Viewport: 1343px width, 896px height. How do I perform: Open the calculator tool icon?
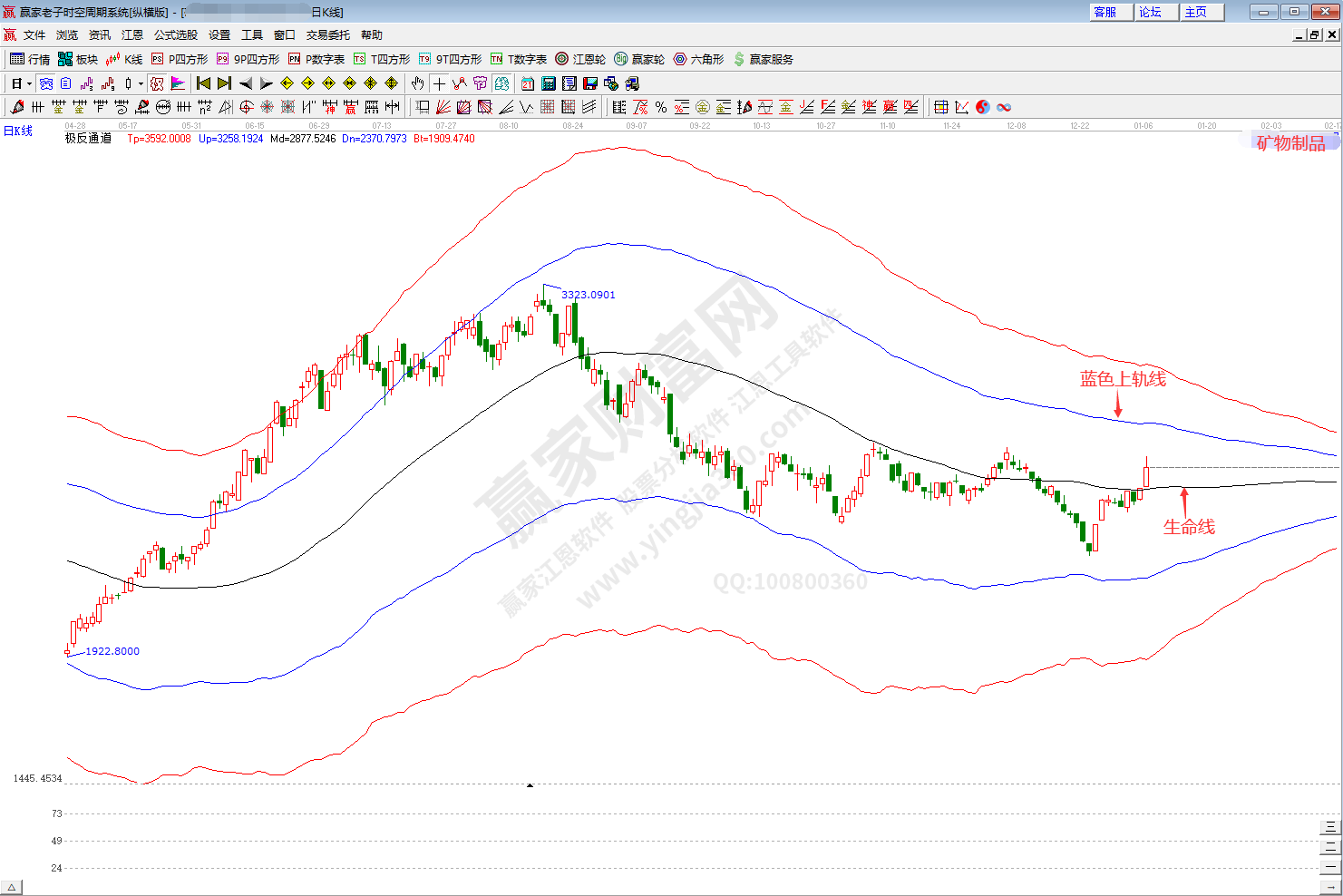click(x=548, y=83)
